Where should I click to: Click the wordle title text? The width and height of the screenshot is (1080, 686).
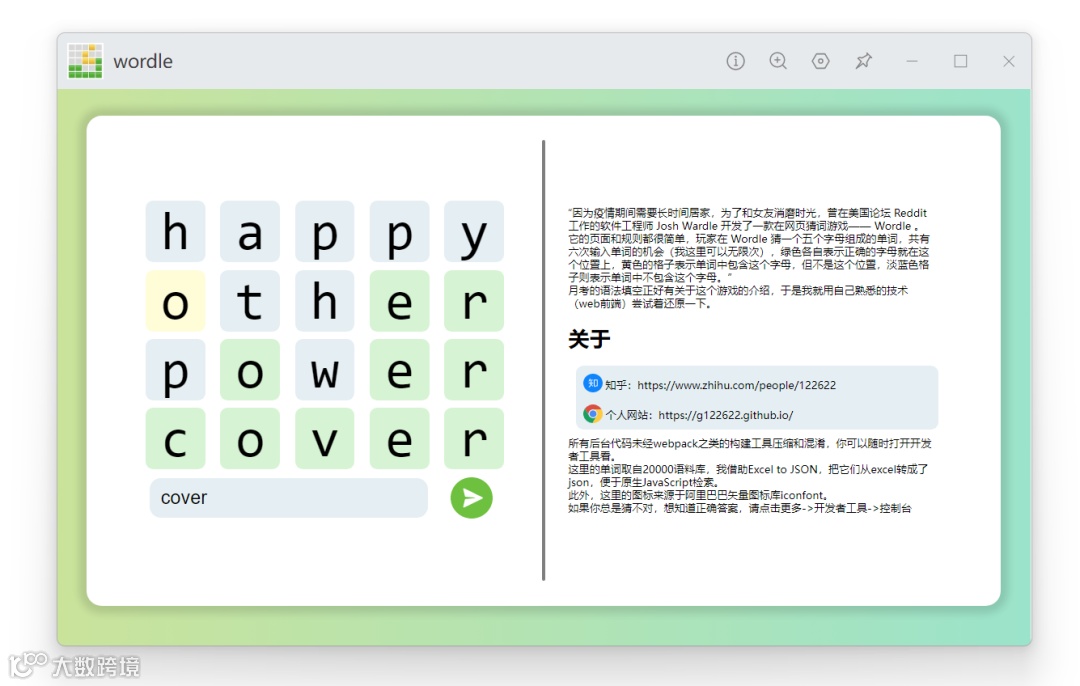click(x=143, y=61)
